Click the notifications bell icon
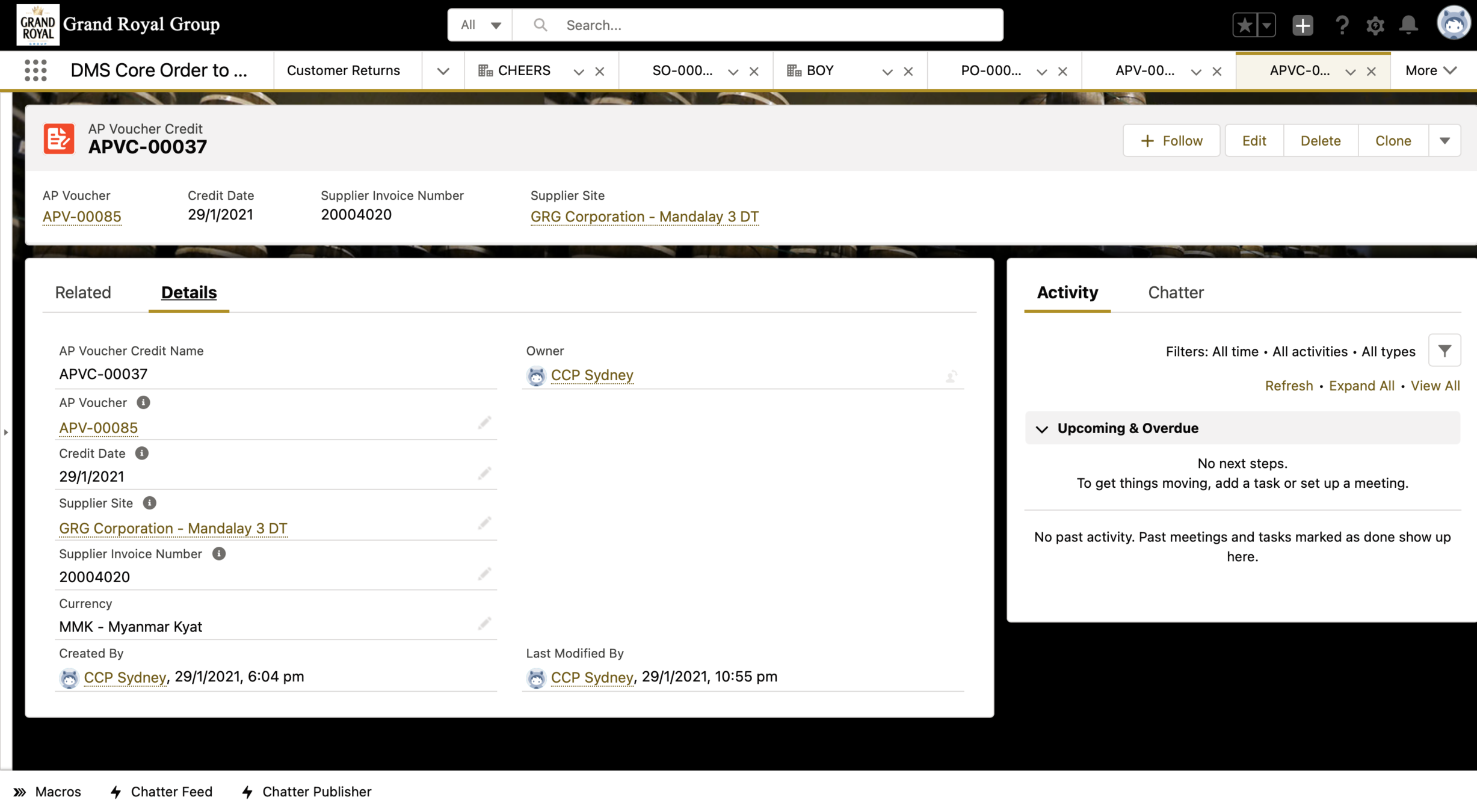This screenshot has height=812, width=1477. (x=1408, y=25)
